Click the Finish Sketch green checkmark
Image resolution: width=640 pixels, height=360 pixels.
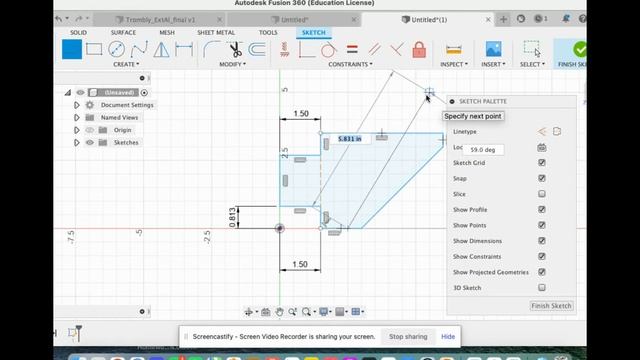[580, 49]
